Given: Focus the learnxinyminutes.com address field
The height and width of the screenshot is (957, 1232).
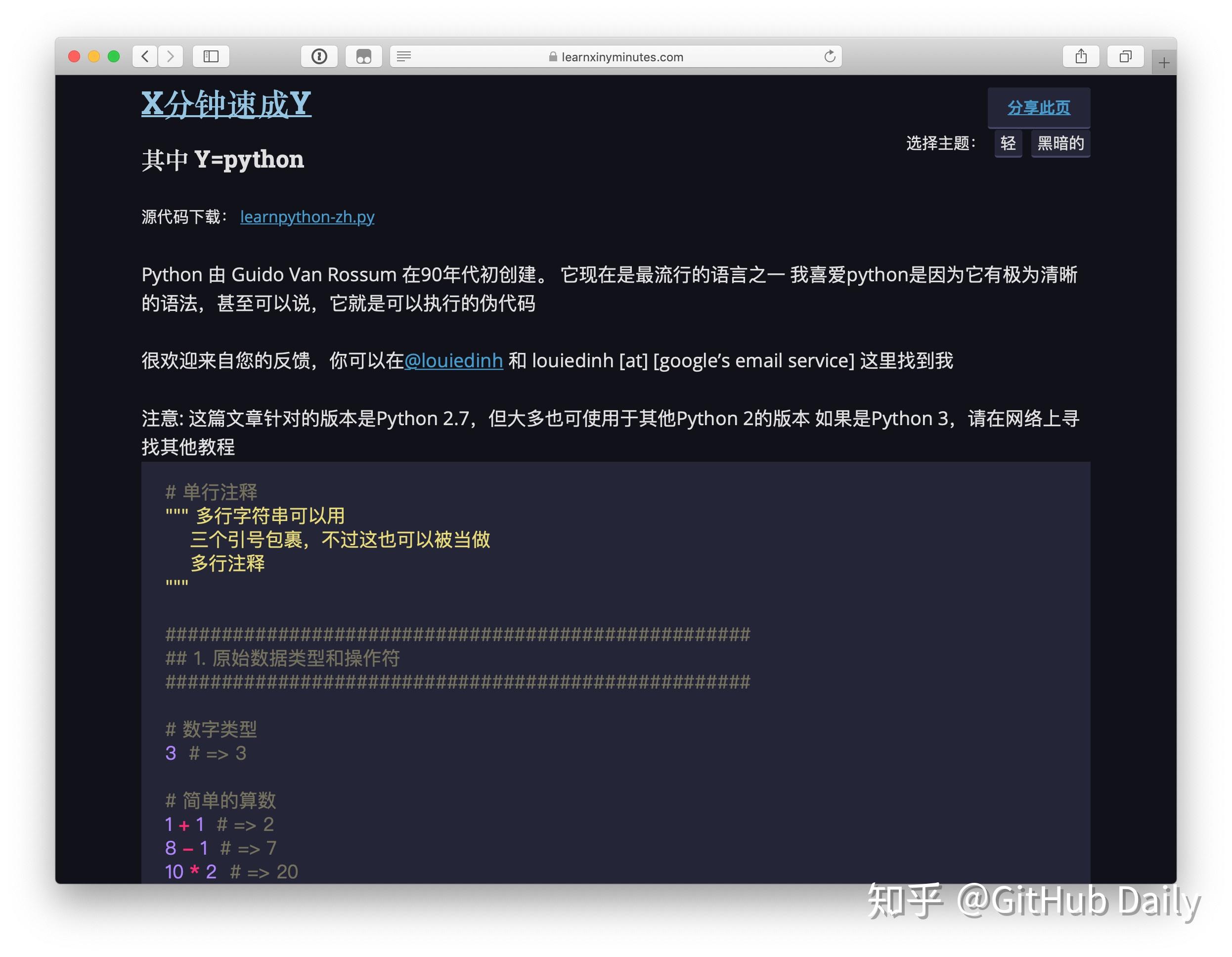Looking at the screenshot, I should coord(616,56).
